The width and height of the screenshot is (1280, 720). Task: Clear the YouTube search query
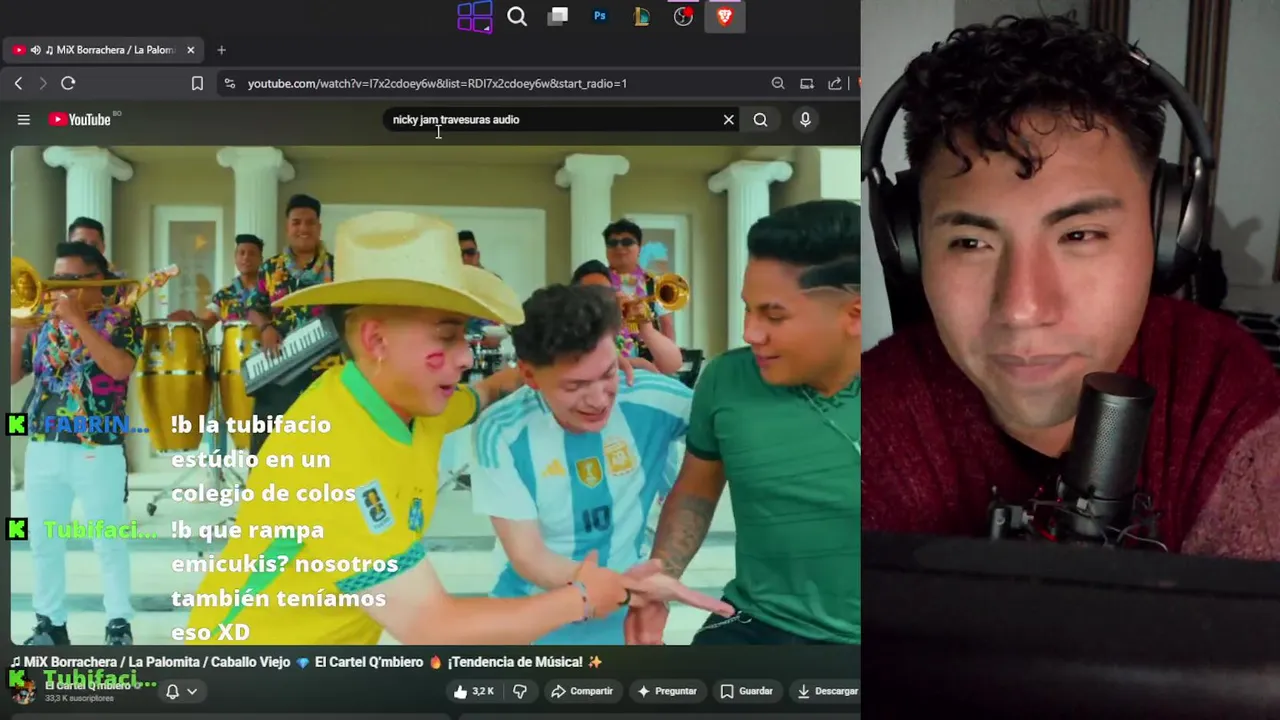point(729,120)
